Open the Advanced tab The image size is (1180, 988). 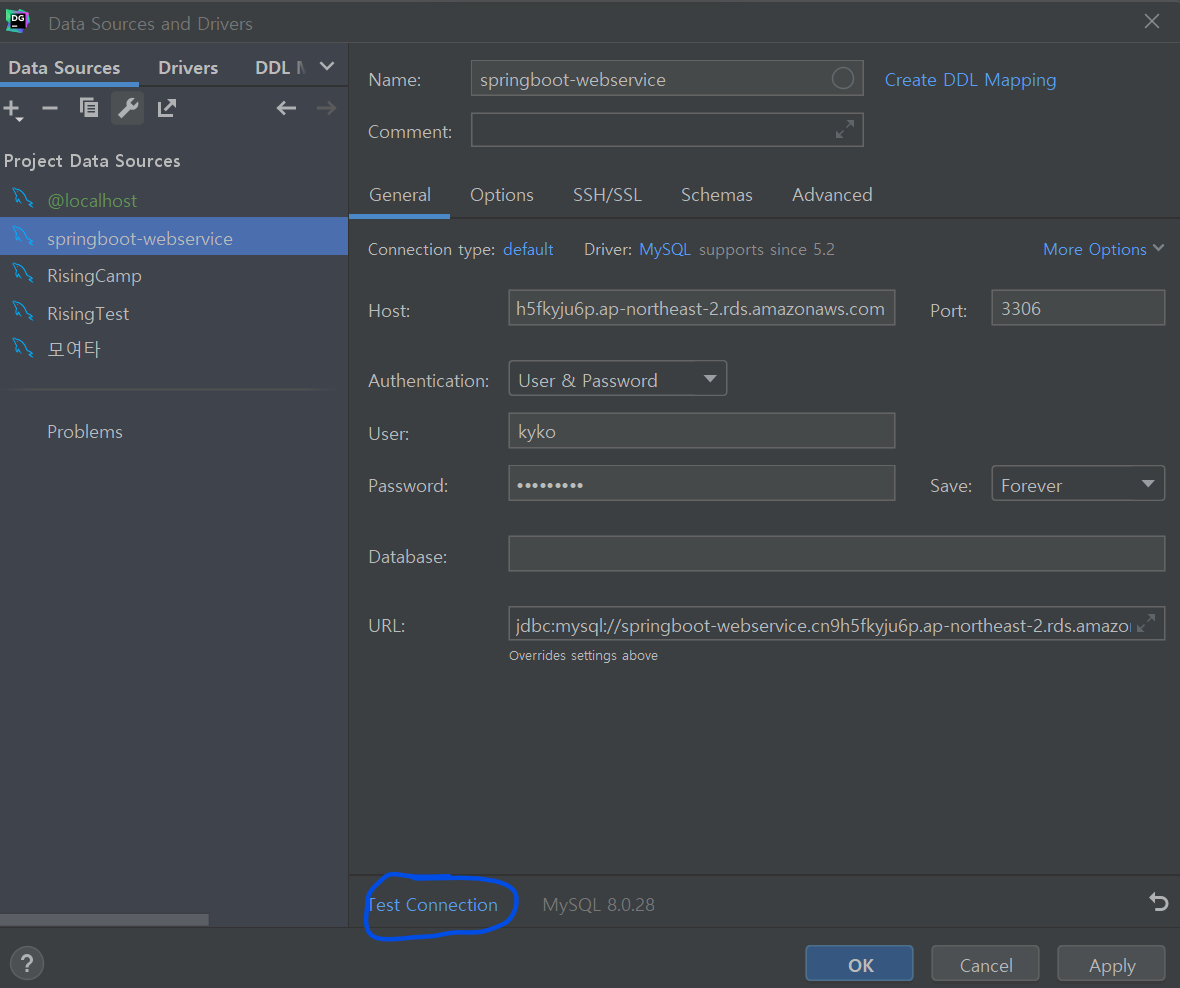point(832,195)
